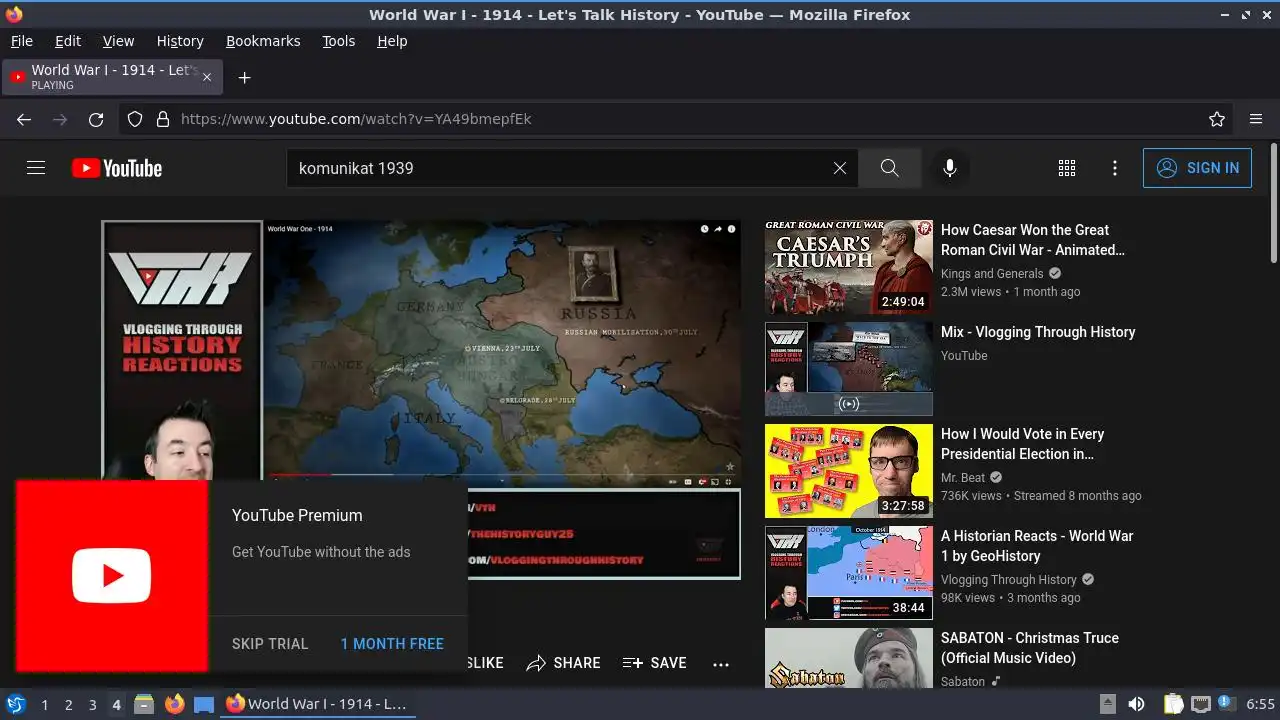
Task: Open the tracking protection shield icon
Action: tap(136, 119)
